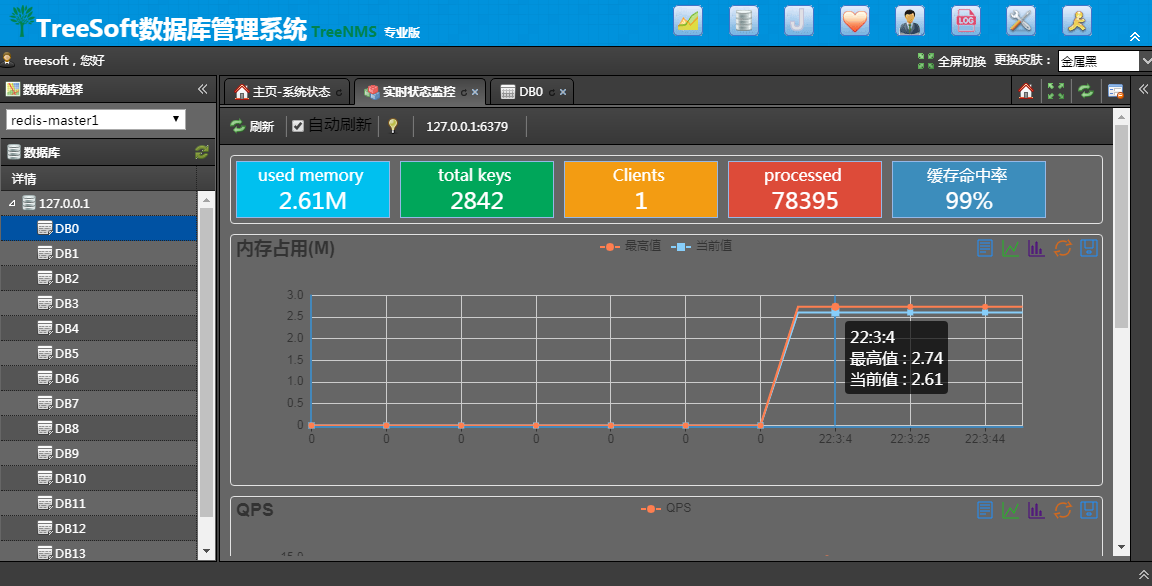
Task: Click the 缓存命中率 tile
Action: point(968,189)
